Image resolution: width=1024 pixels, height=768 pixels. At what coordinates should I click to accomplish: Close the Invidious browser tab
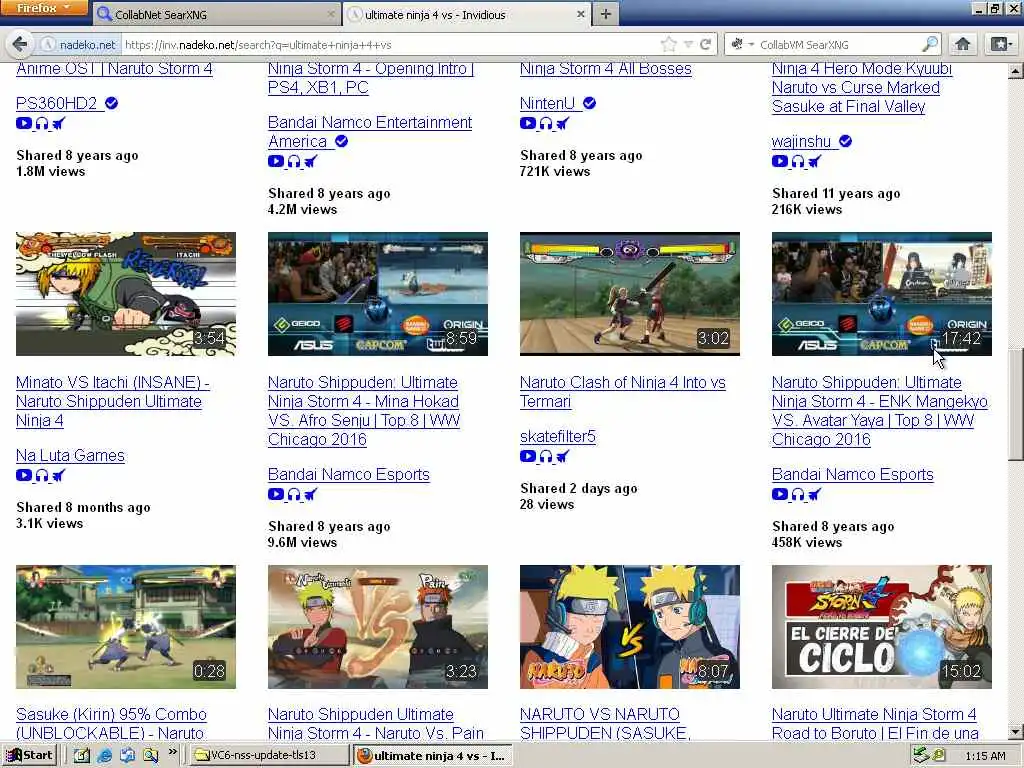(580, 14)
